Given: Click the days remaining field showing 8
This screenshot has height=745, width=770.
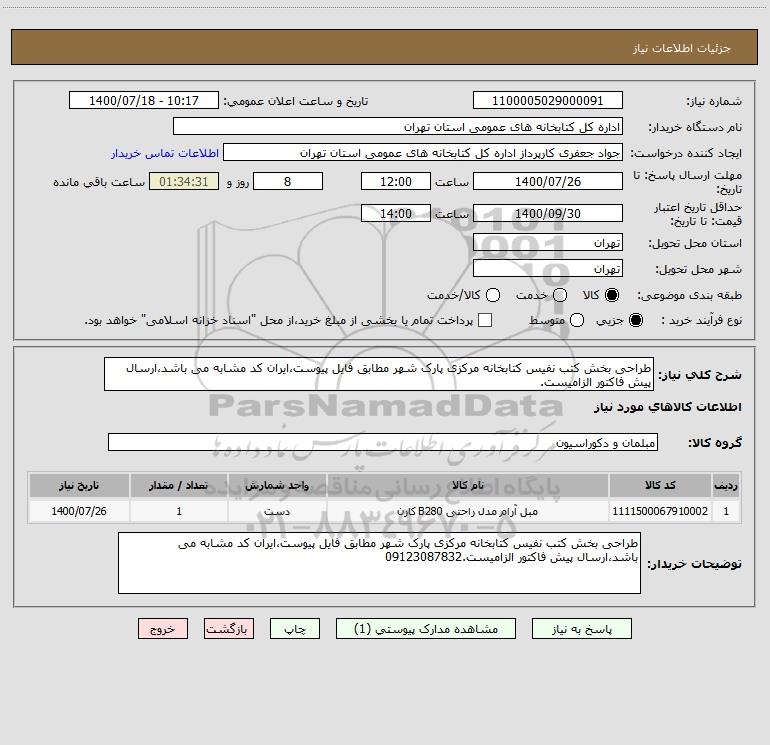Looking at the screenshot, I should (x=288, y=181).
